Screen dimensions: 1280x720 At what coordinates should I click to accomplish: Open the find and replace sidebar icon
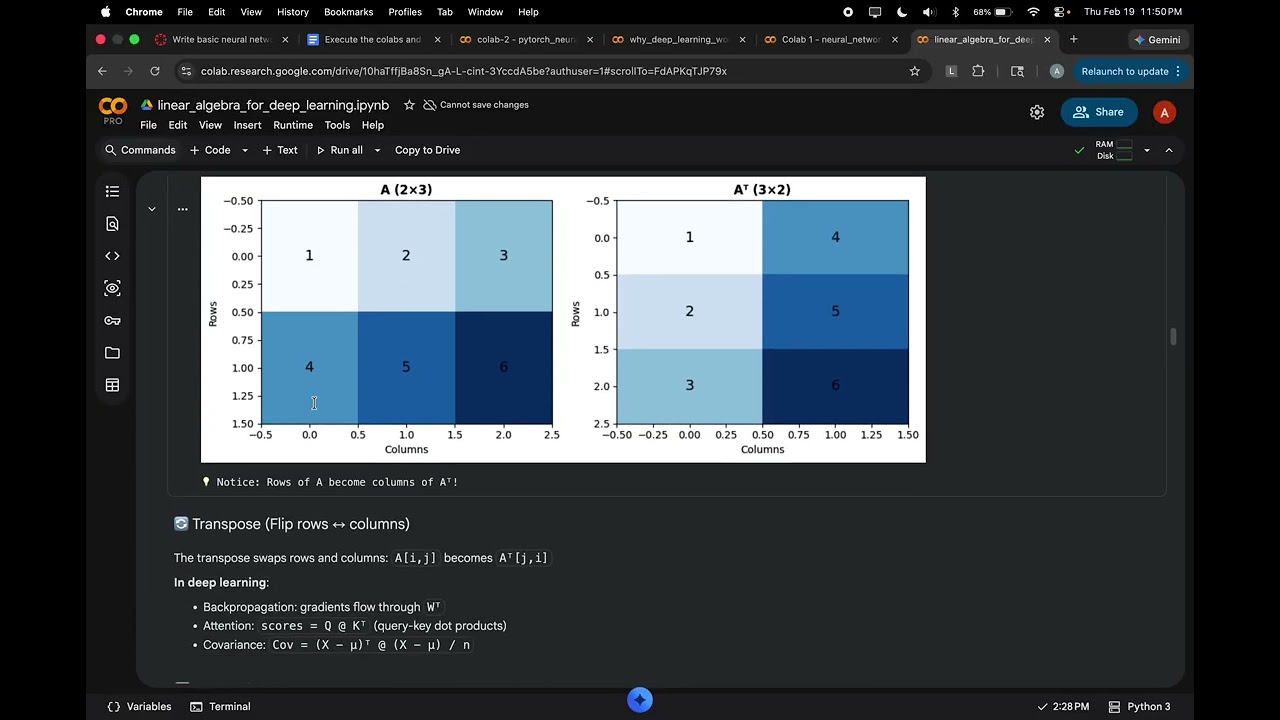point(112,224)
